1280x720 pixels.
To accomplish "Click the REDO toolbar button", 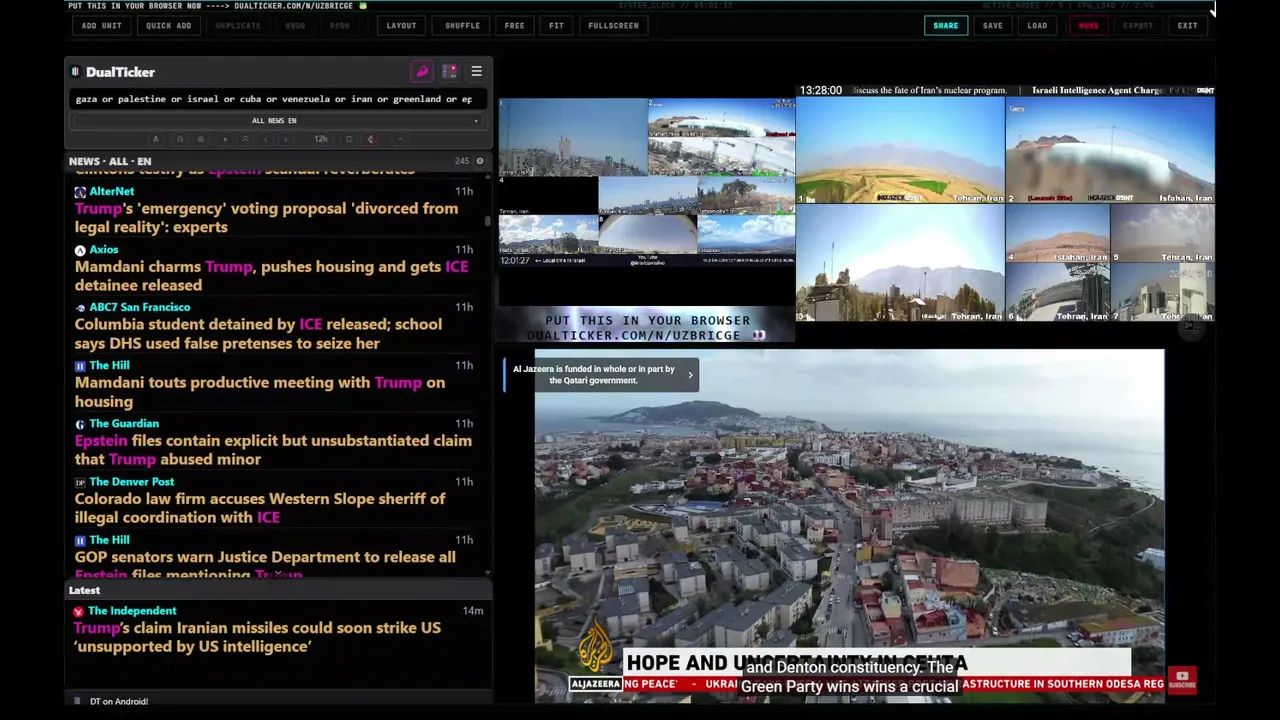I will [x=340, y=25].
